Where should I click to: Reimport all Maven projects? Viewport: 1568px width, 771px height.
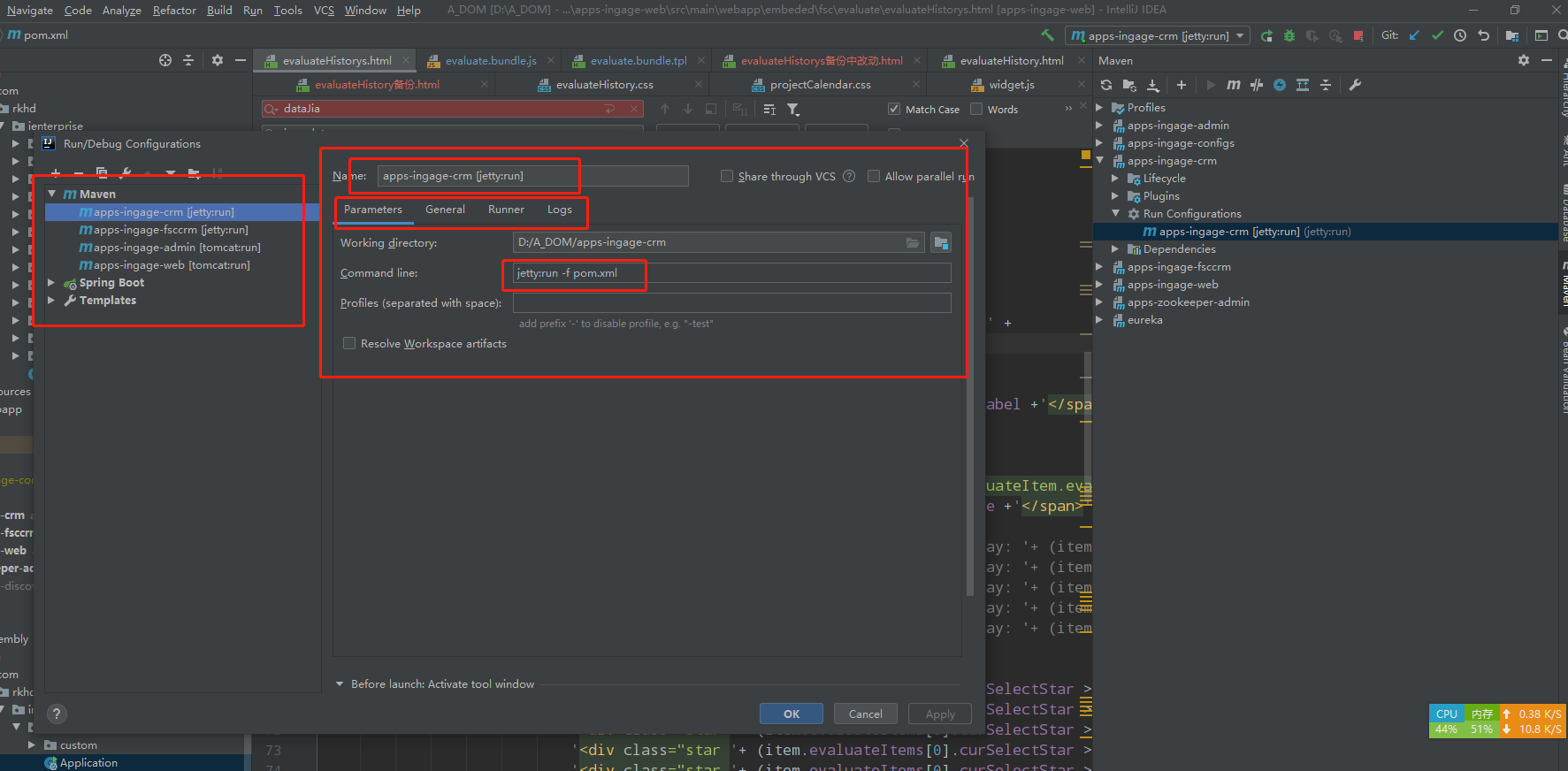[1106, 85]
